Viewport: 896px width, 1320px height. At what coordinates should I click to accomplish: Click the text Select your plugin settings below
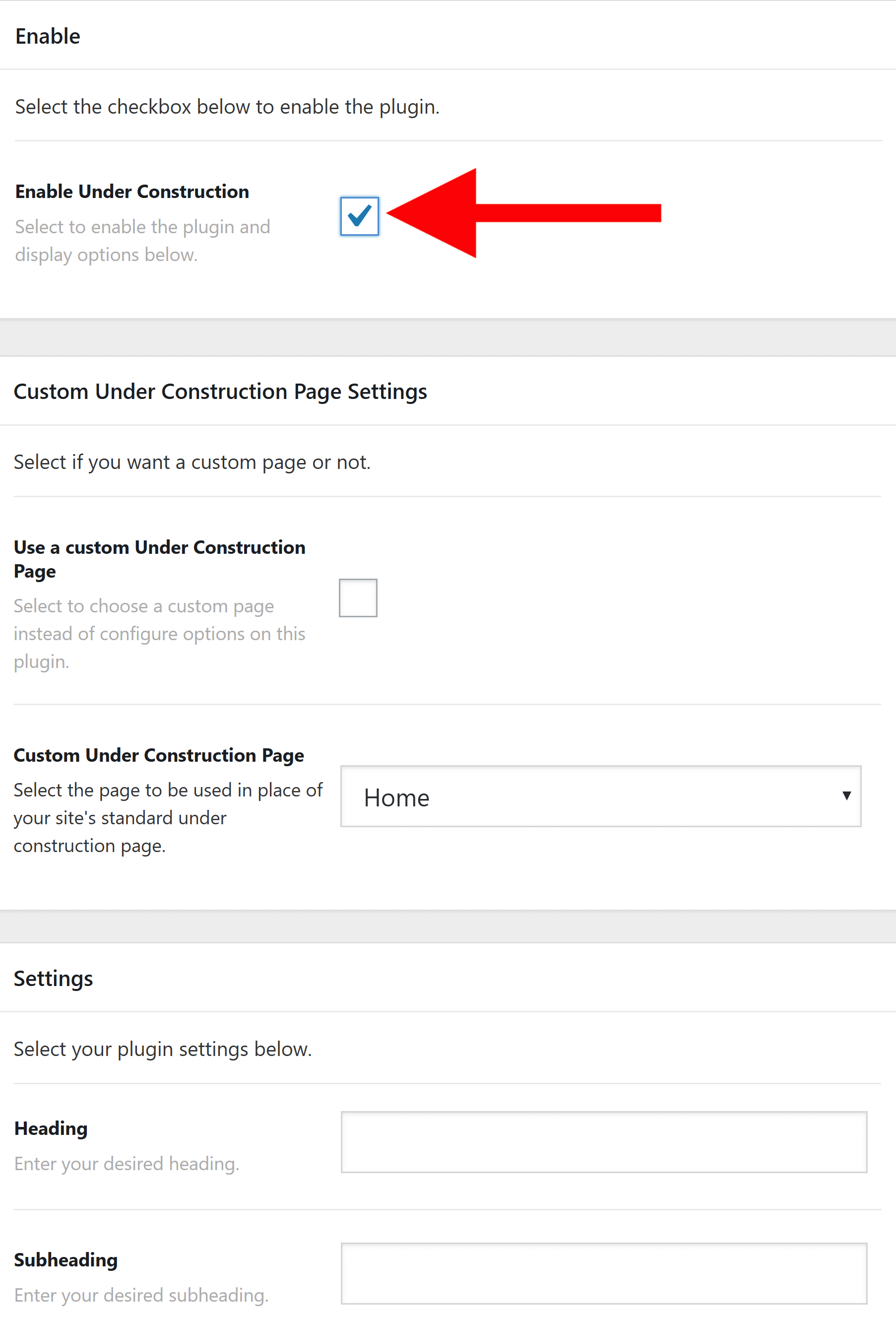pos(162,1049)
